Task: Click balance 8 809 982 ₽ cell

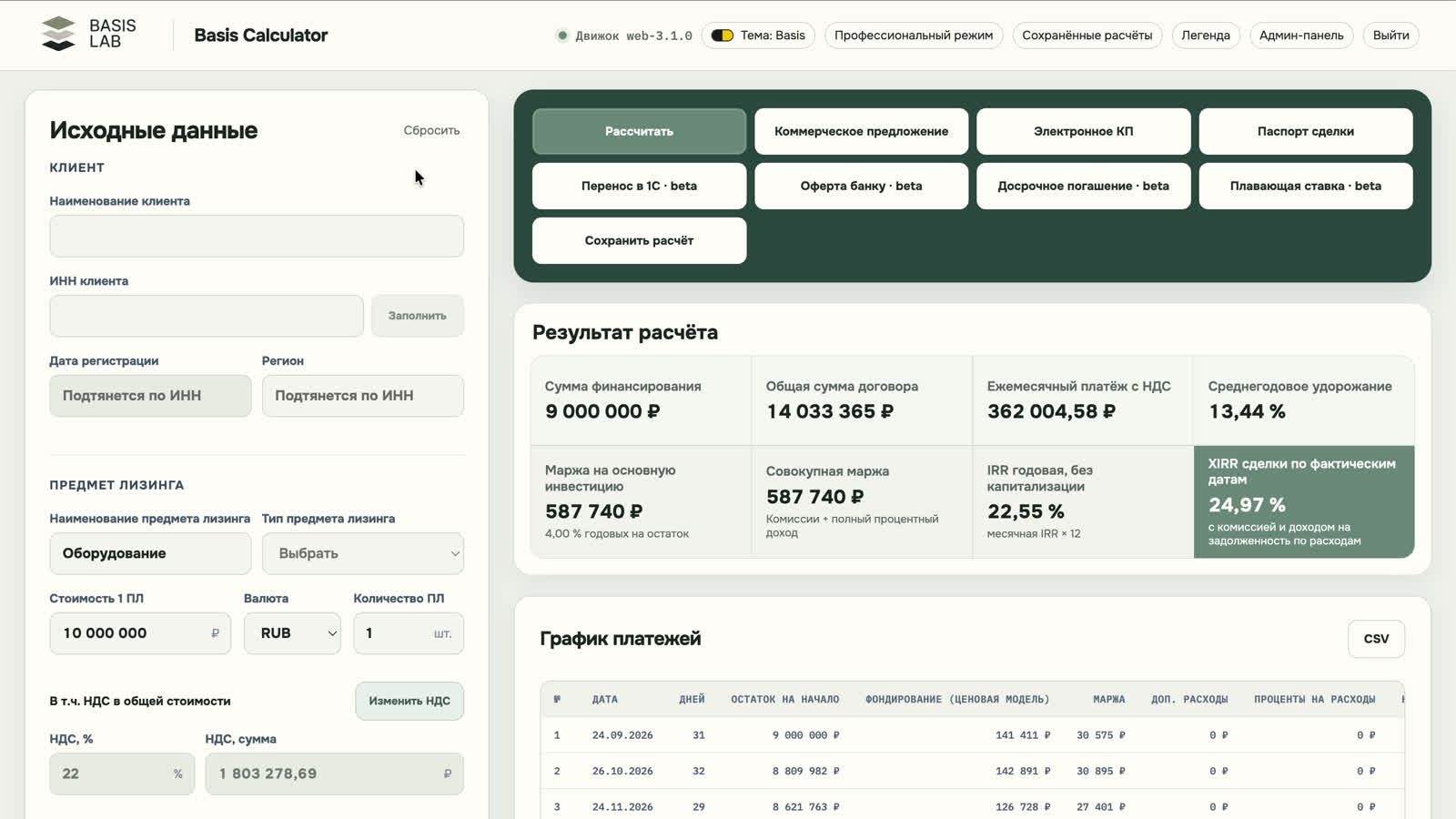Action: tap(805, 772)
